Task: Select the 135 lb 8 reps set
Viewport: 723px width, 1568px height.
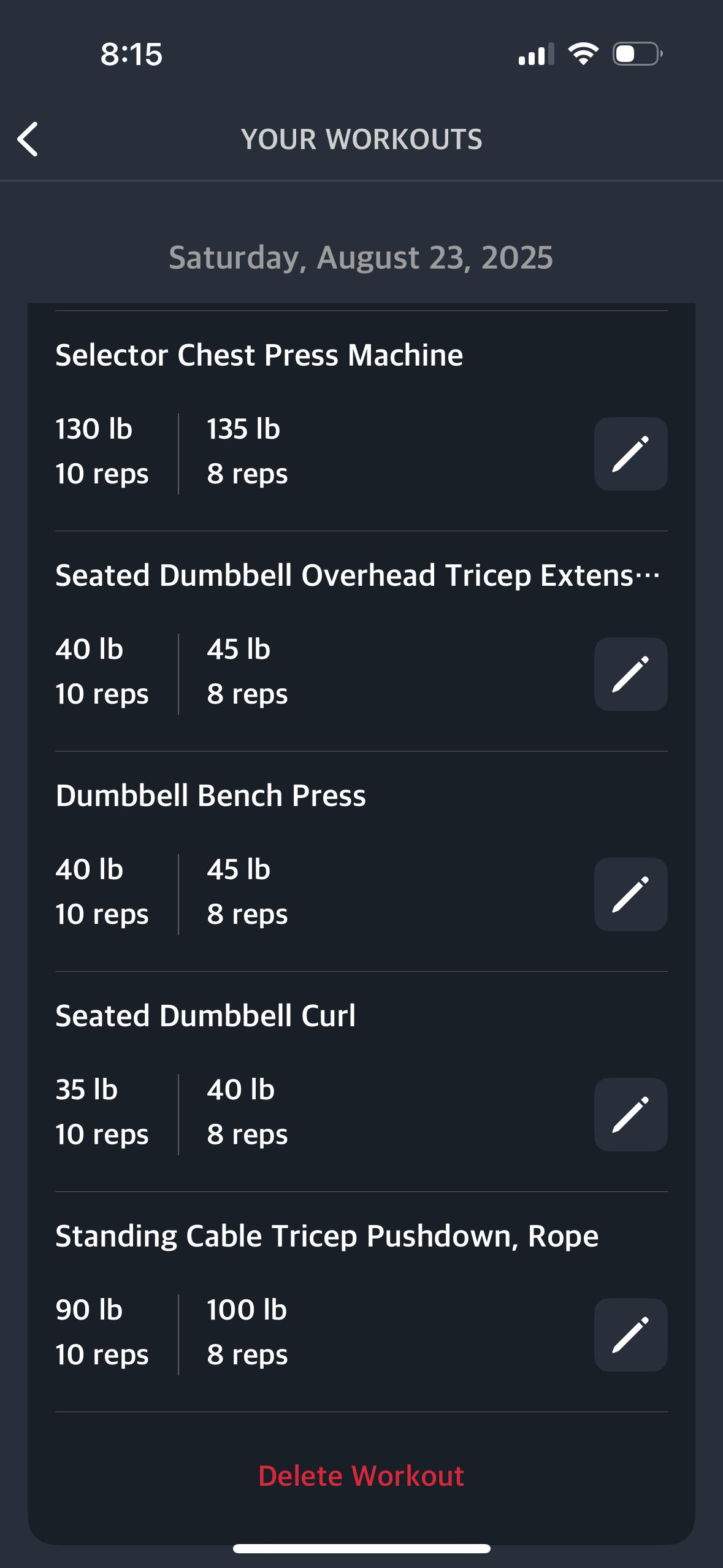Action: 247,451
